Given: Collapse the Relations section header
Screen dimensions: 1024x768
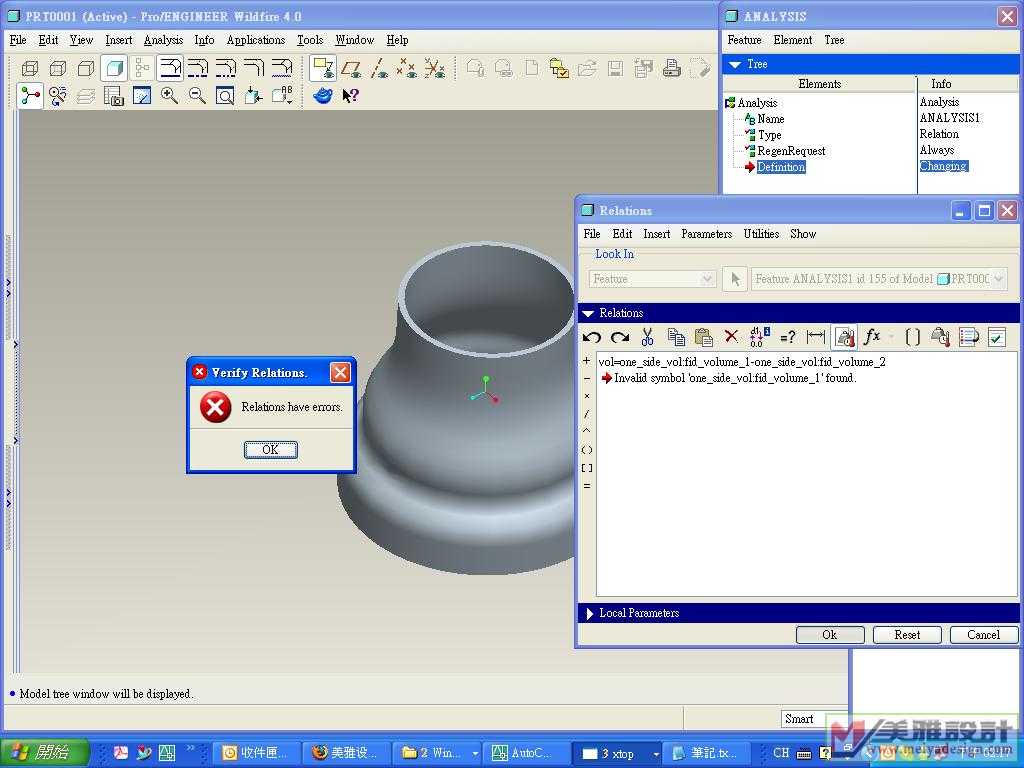Looking at the screenshot, I should tap(588, 313).
